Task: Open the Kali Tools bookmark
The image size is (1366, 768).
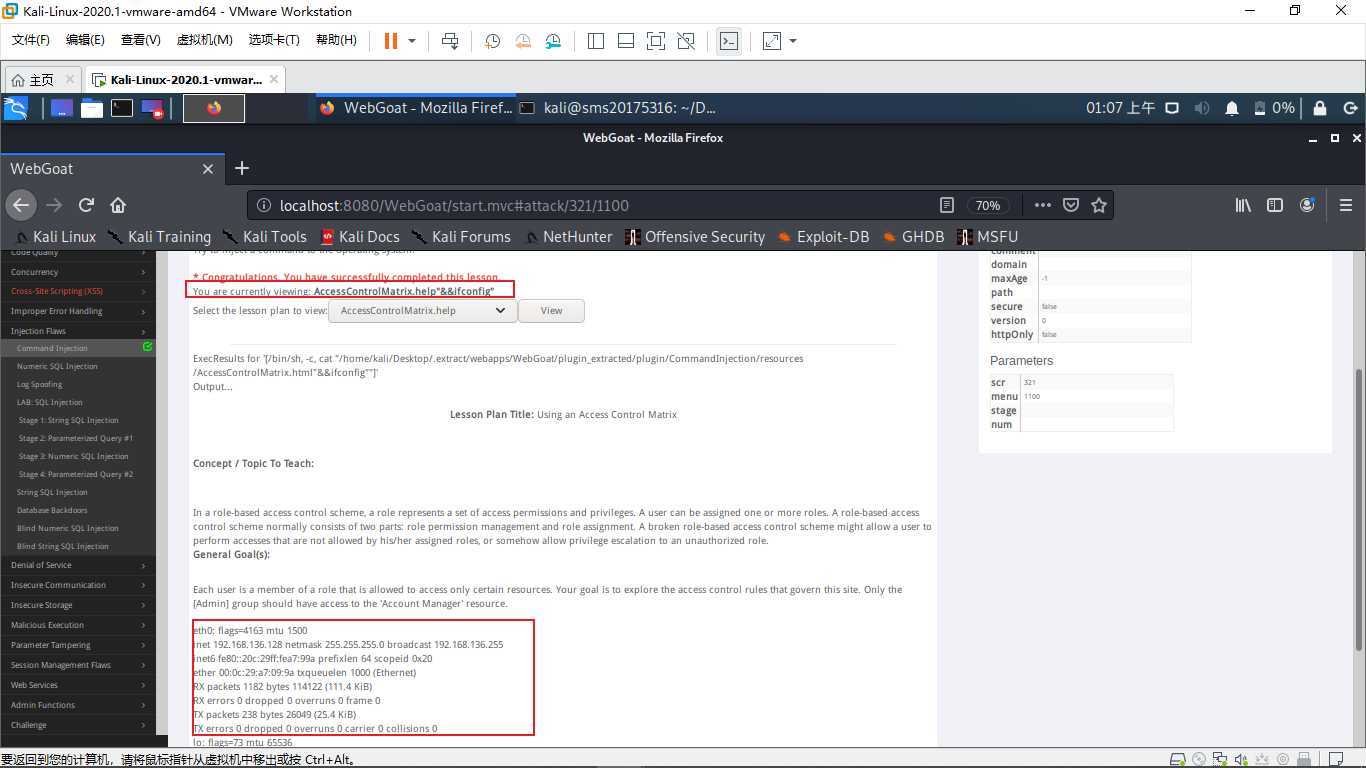Action: pos(264,237)
